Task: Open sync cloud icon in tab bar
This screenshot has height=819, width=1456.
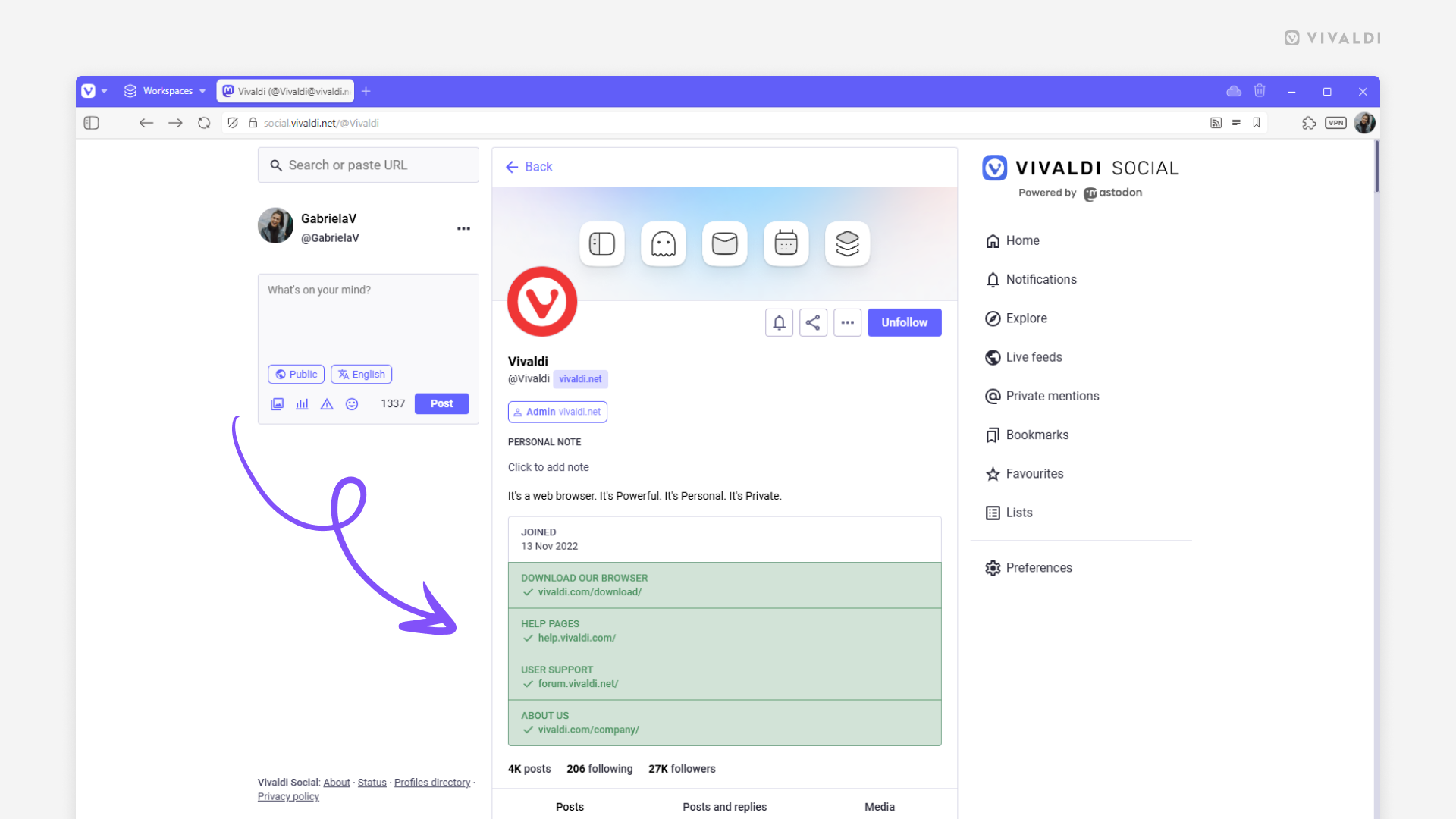Action: click(1234, 91)
